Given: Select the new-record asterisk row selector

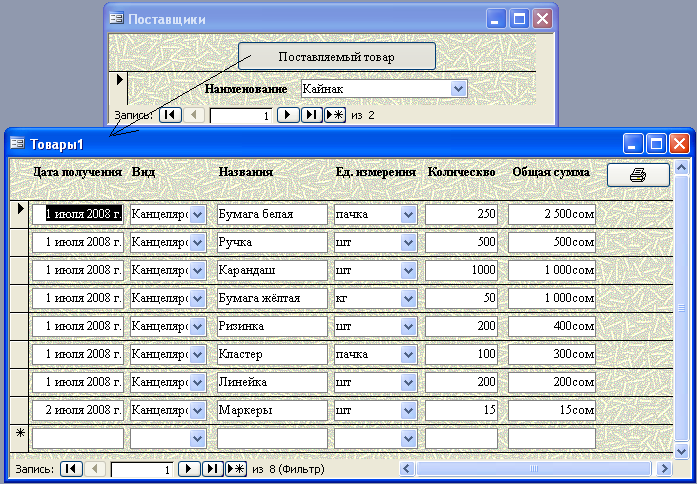Looking at the screenshot, I should 19,437.
